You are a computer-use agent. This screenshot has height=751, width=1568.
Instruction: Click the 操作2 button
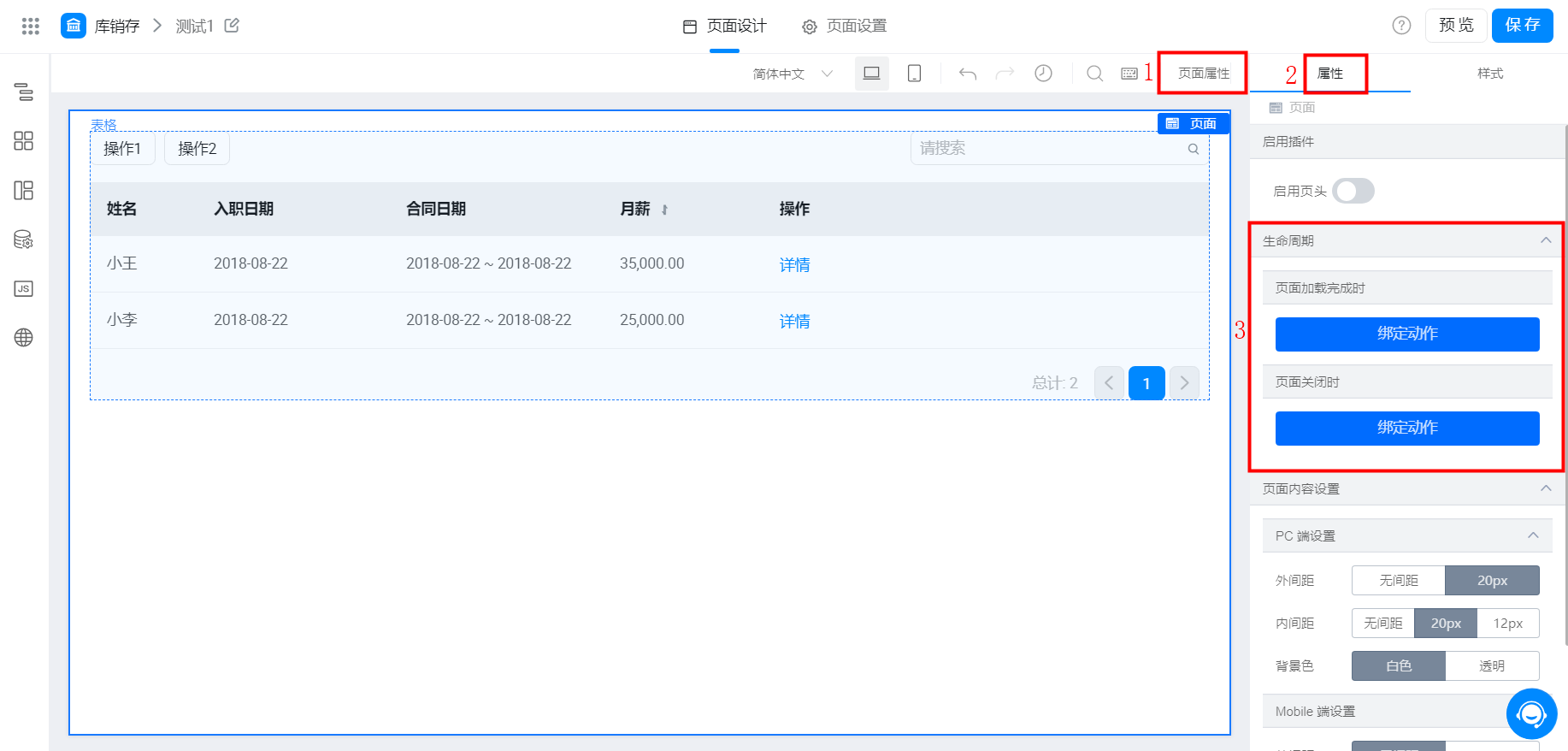point(197,149)
